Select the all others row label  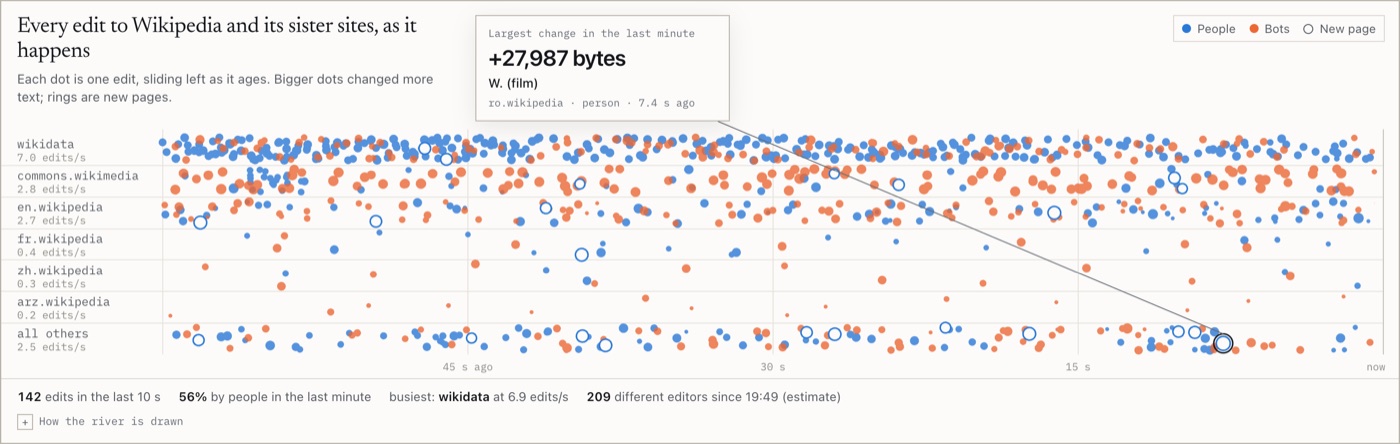pos(52,334)
